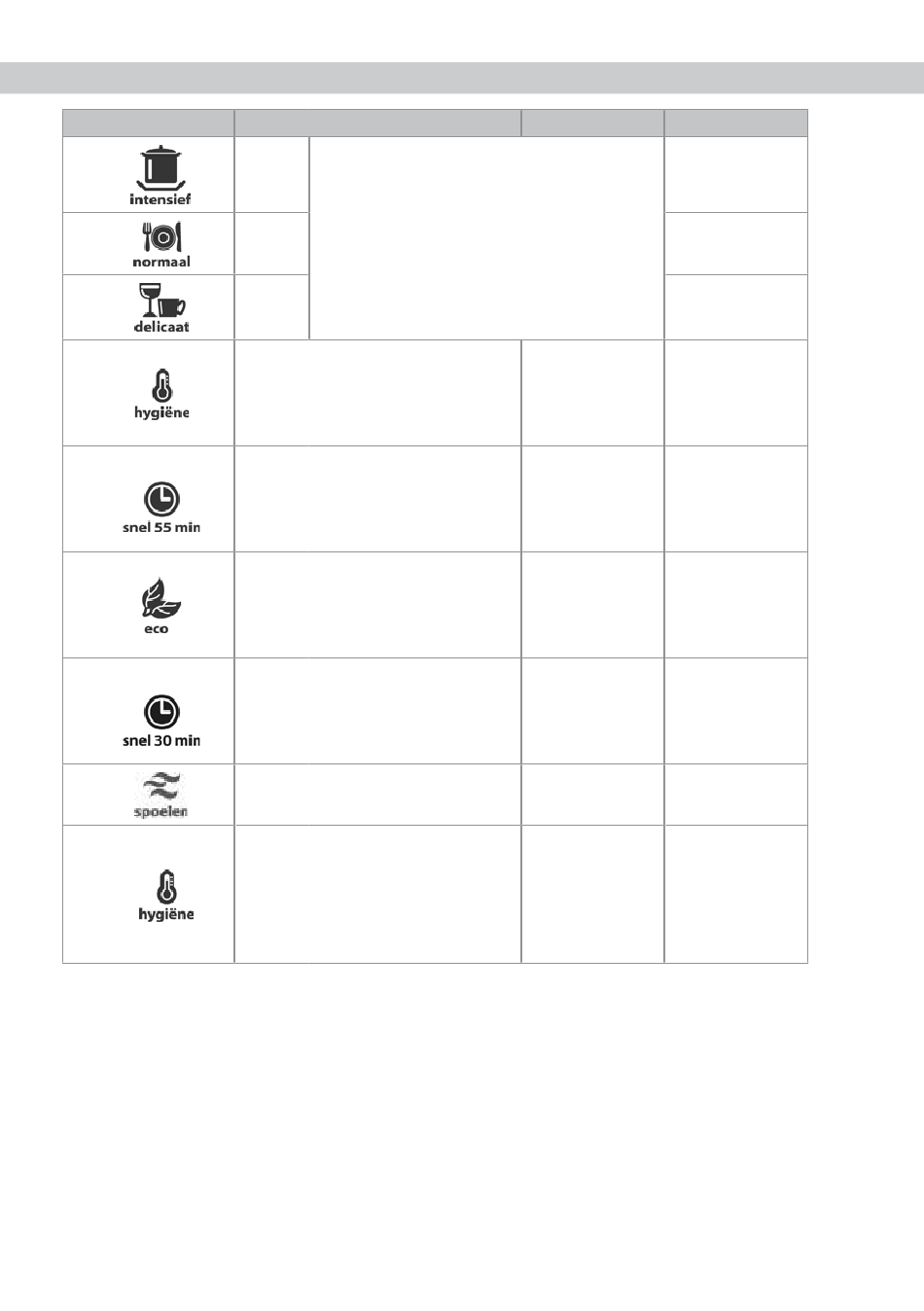The height and width of the screenshot is (1311, 924).
Task: Click the bottom hygiëne thermometer icon
Action: [166, 887]
